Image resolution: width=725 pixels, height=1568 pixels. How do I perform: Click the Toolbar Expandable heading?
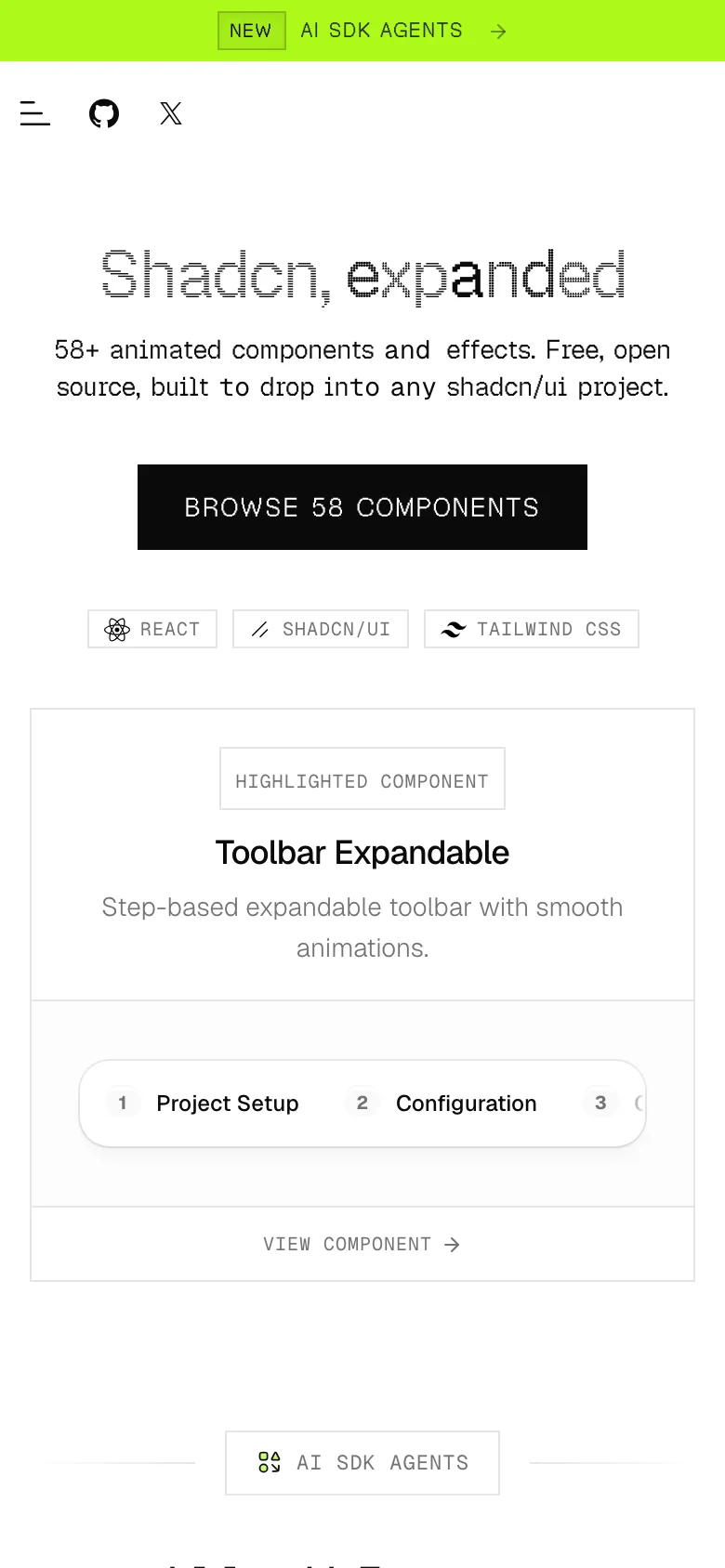tap(362, 852)
